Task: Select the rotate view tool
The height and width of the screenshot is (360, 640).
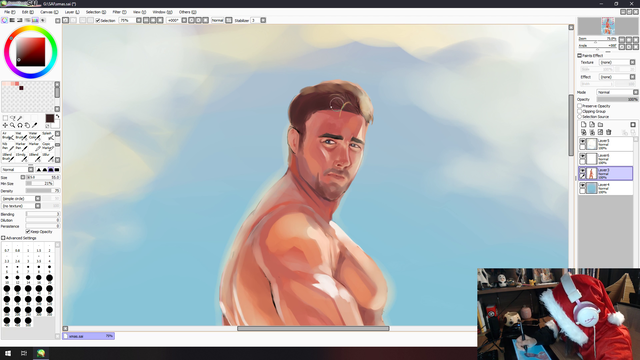Action: tap(20, 125)
